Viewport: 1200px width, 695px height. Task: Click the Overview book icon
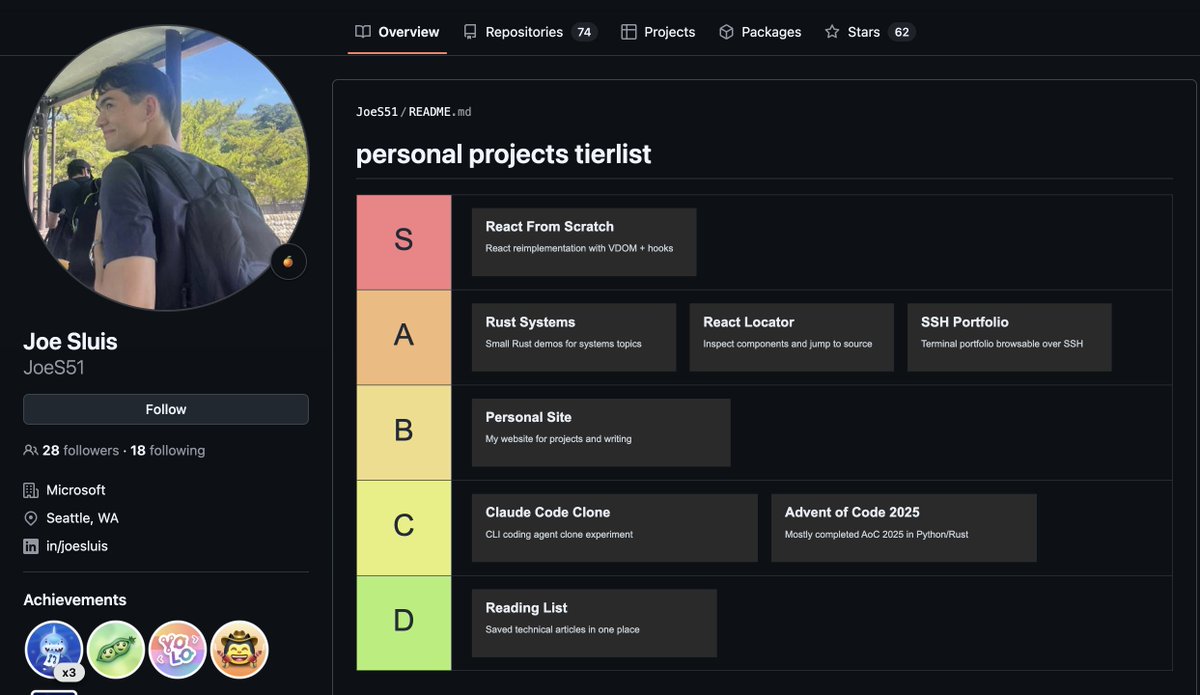pos(363,32)
